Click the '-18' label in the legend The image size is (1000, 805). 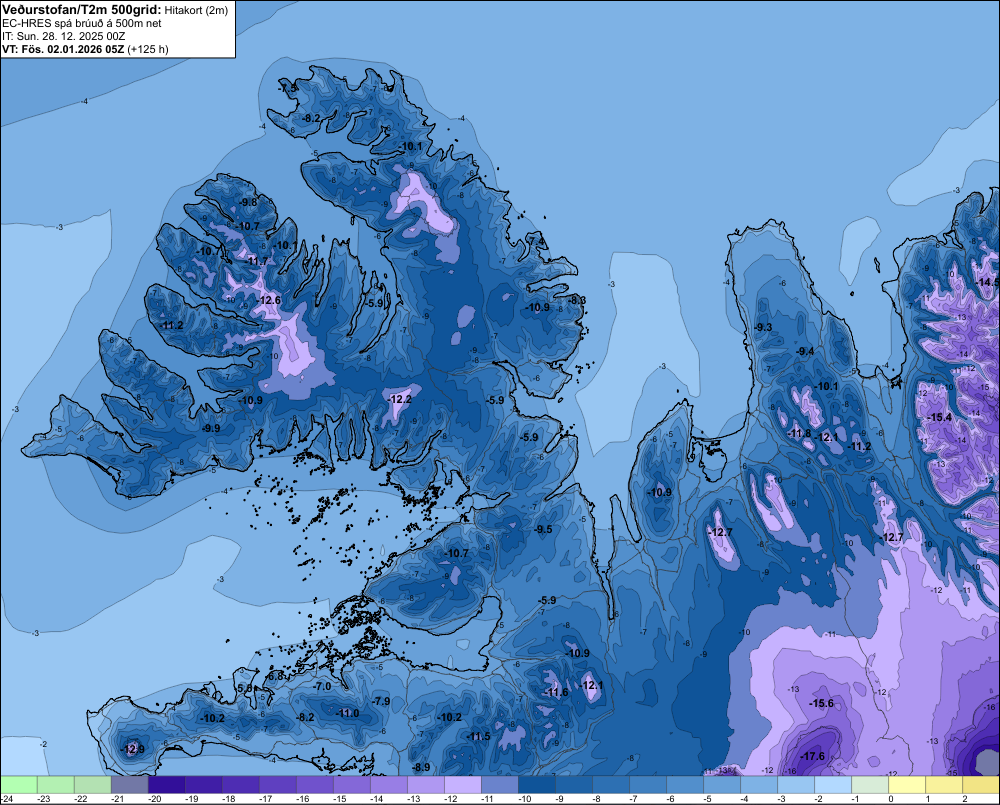coord(228,799)
